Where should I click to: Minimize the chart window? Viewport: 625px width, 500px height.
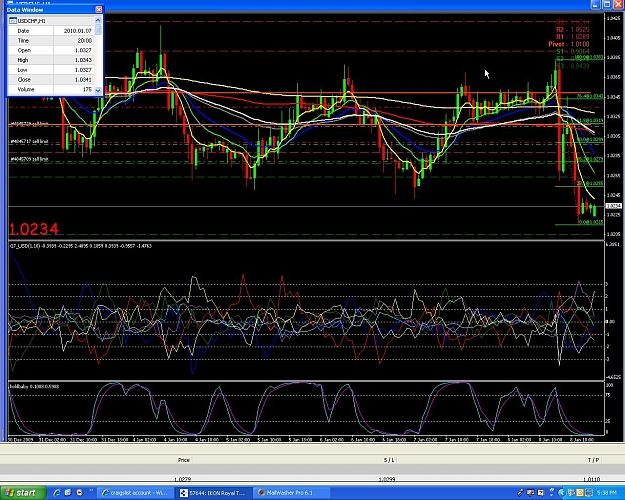pos(595,4)
